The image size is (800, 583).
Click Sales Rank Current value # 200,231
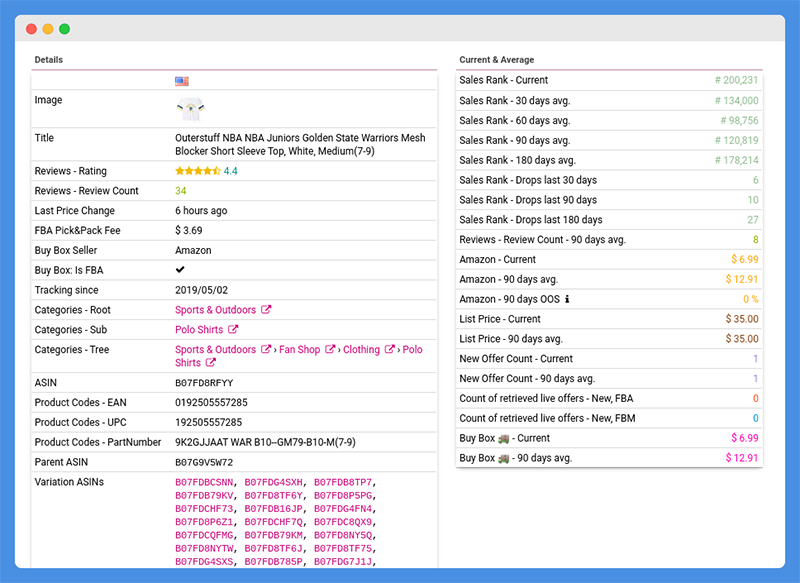tap(736, 80)
